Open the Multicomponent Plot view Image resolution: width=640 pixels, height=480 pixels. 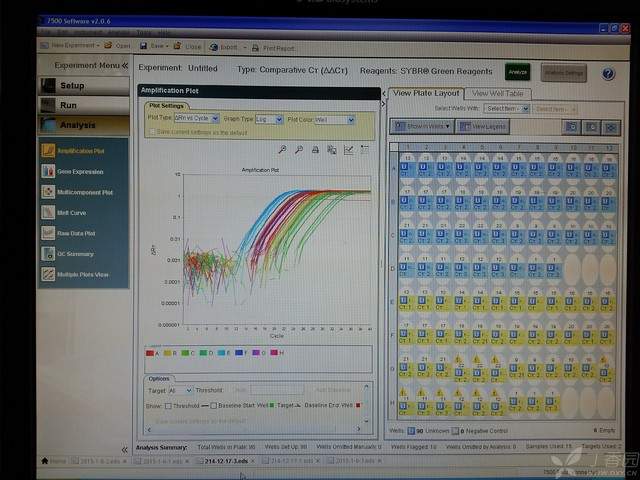[84, 192]
